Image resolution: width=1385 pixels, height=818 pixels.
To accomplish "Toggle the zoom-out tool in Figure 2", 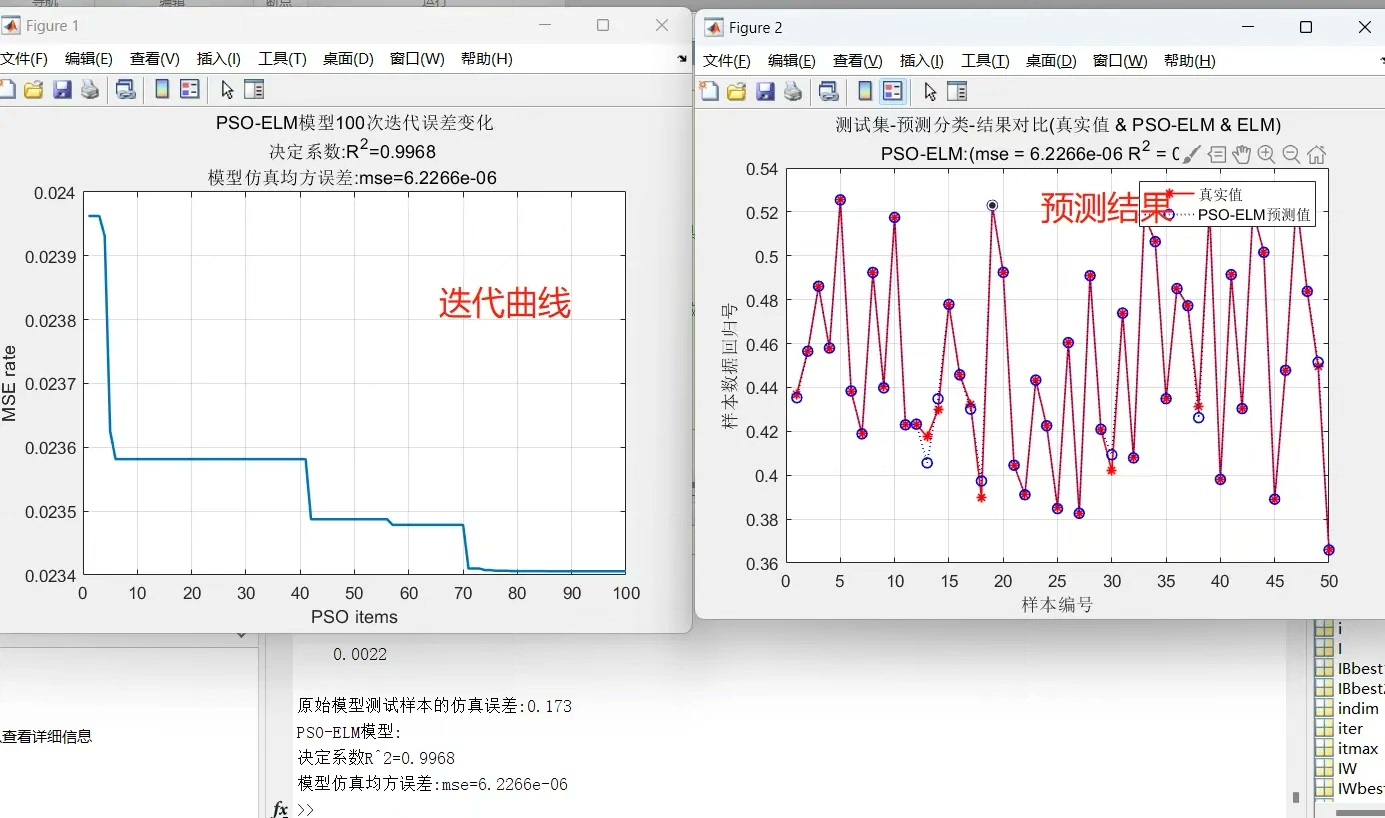I will pos(1290,154).
